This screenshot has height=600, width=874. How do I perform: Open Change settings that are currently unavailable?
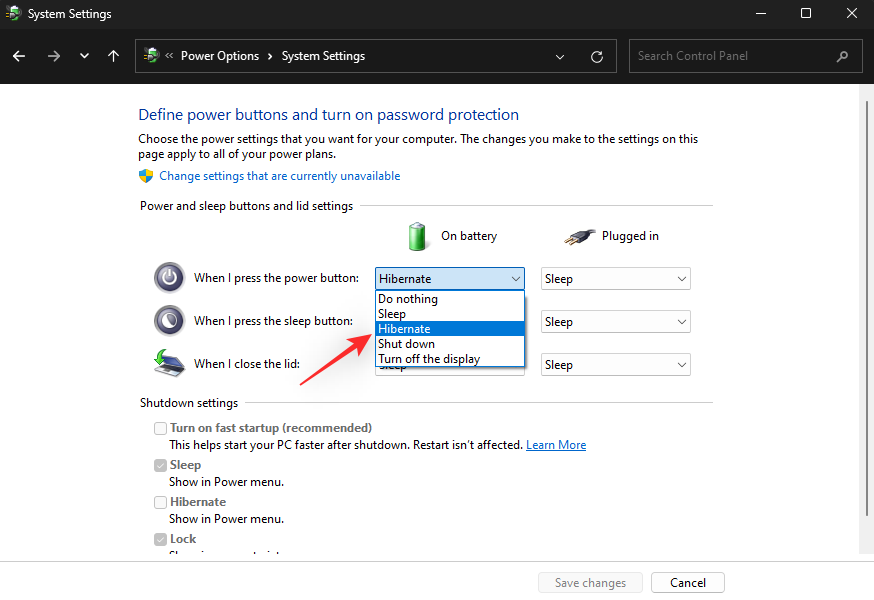pyautogui.click(x=279, y=176)
